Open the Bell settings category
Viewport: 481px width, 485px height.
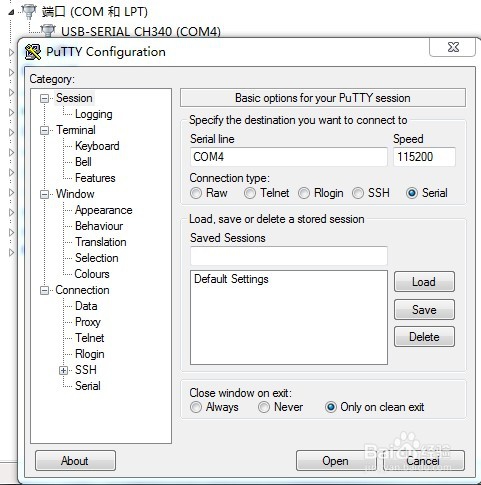point(83,162)
